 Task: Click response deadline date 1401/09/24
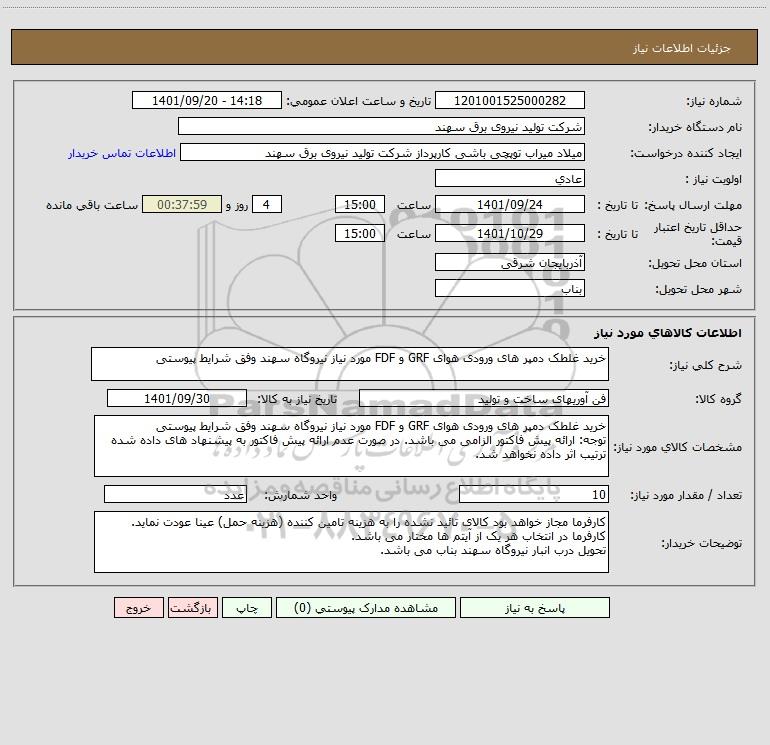(x=510, y=205)
